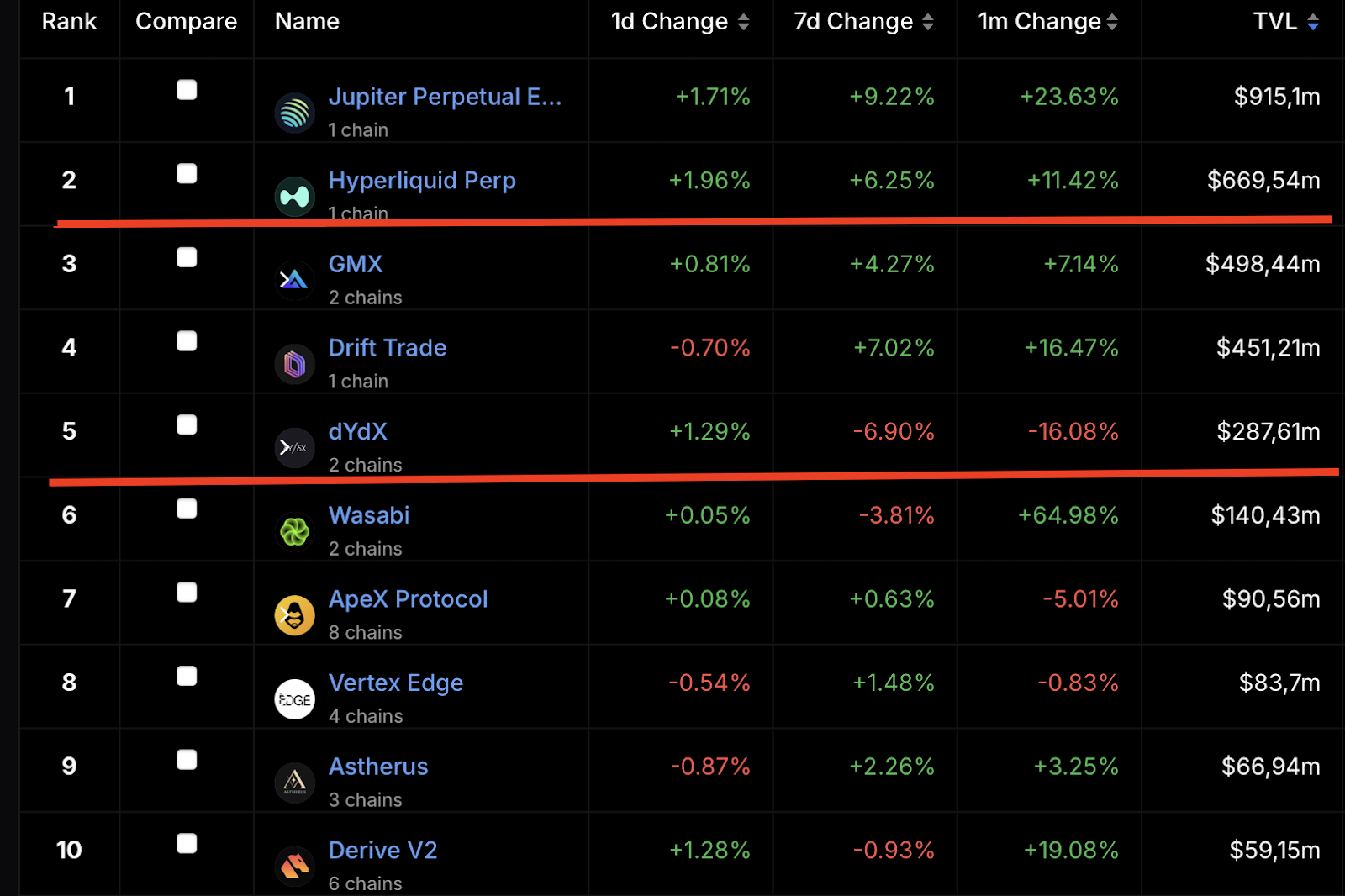Image resolution: width=1345 pixels, height=896 pixels.
Task: Open the Astherus protocol link
Action: pyautogui.click(x=378, y=767)
